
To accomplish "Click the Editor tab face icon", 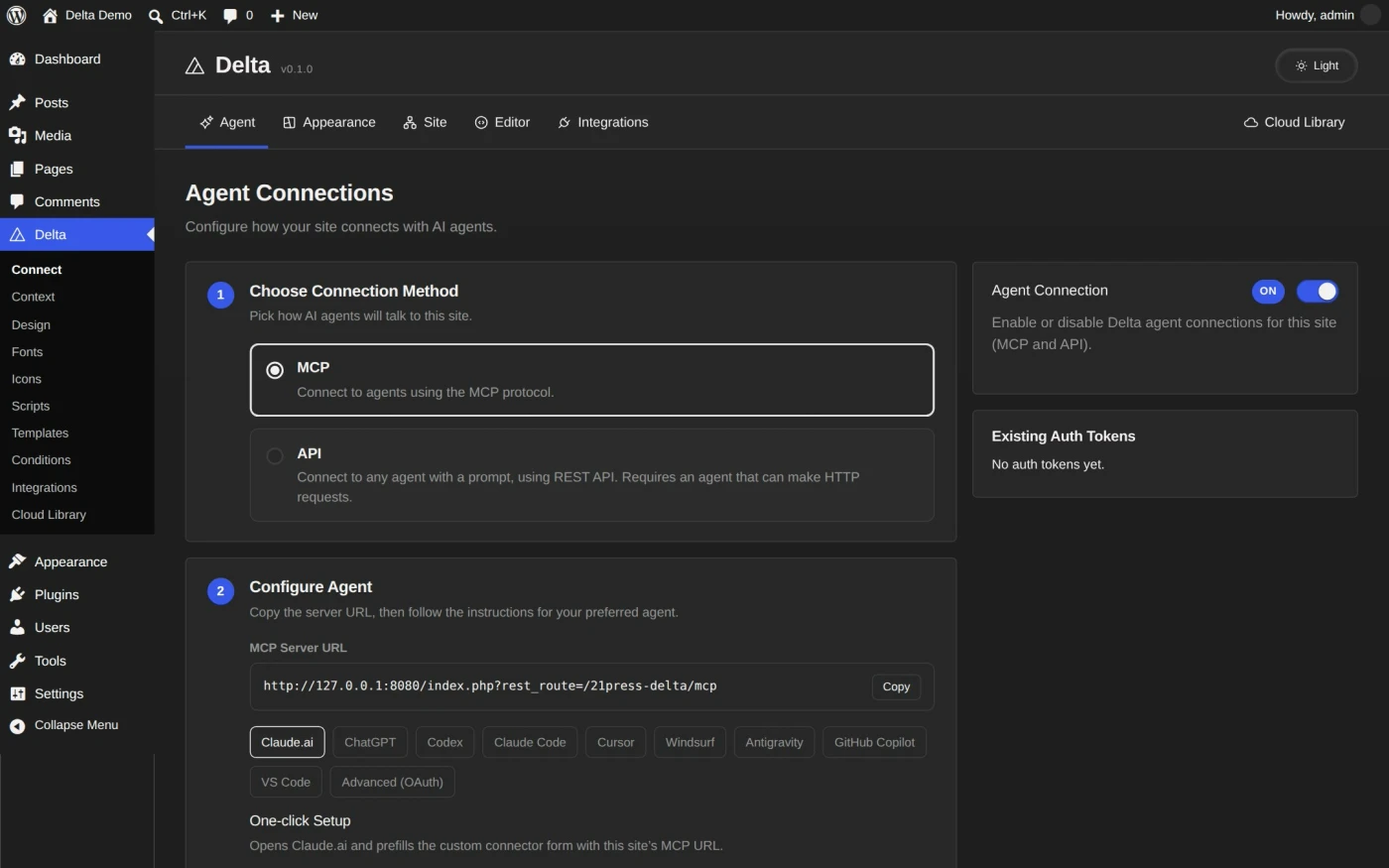I will tap(481, 123).
